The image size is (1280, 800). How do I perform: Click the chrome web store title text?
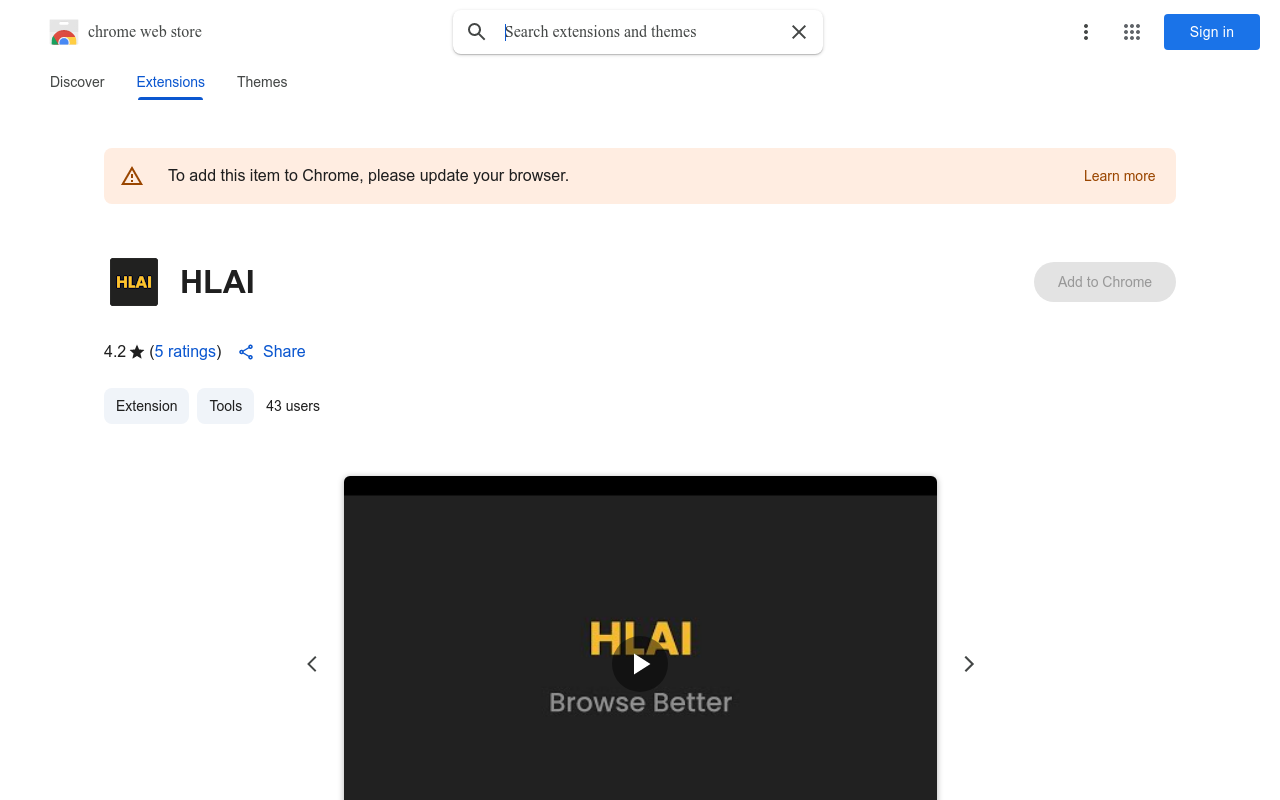tap(145, 32)
